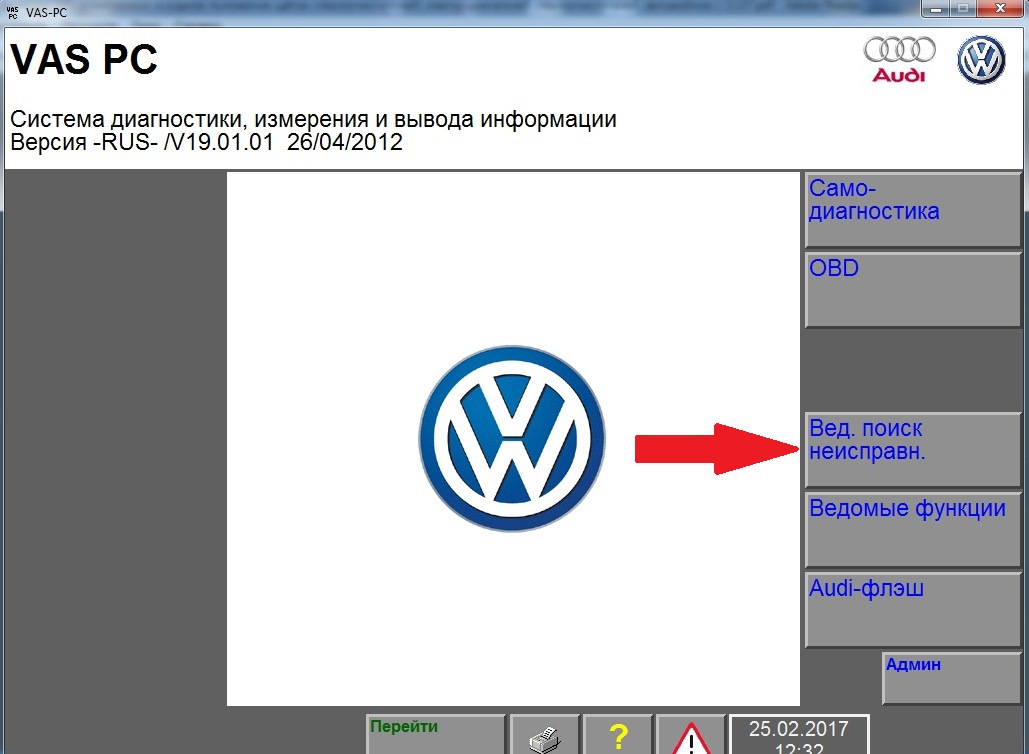The image size is (1029, 754).
Task: Select the OBD mode button
Action: 913,290
